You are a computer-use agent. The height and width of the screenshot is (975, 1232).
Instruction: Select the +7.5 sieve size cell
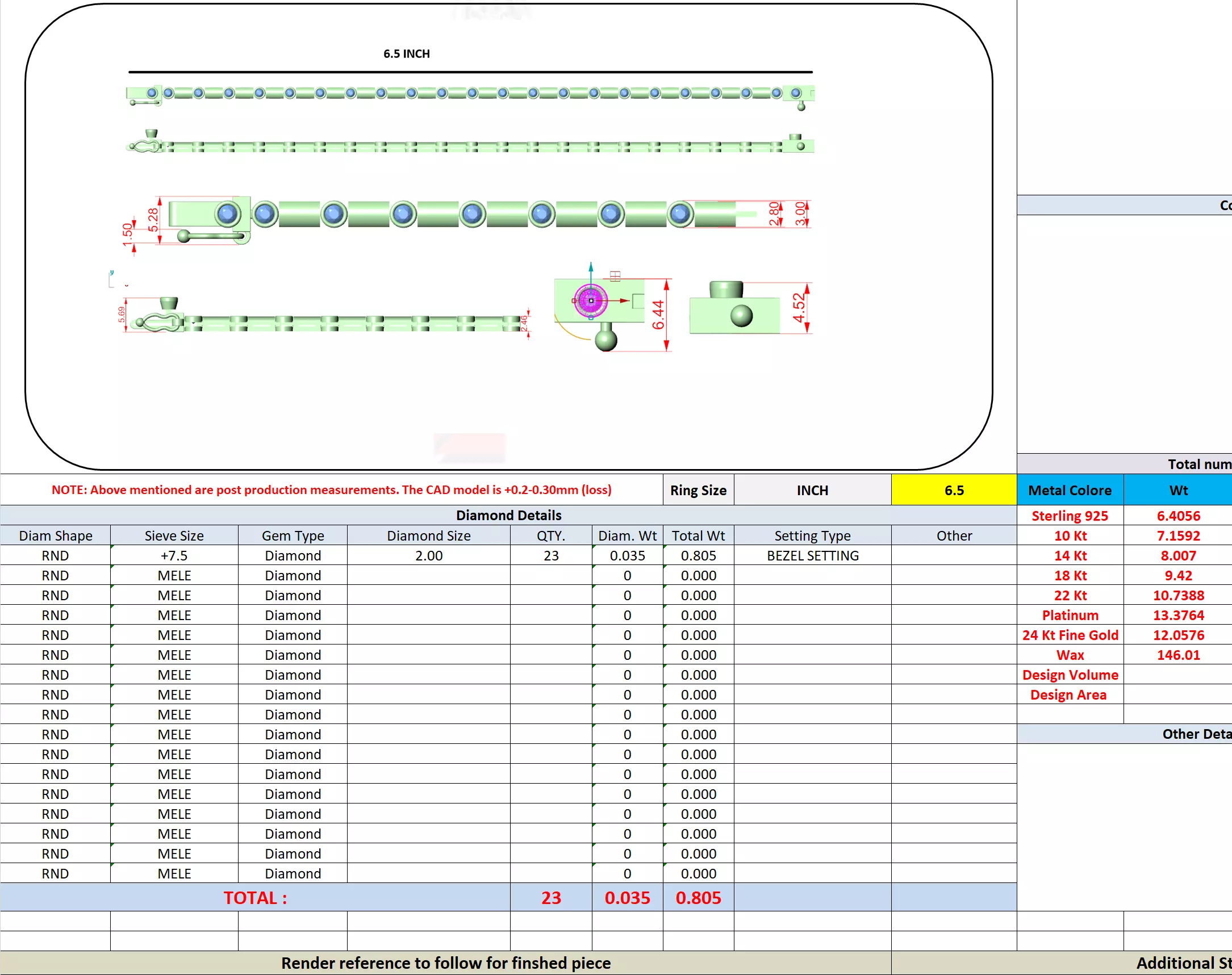pos(174,555)
